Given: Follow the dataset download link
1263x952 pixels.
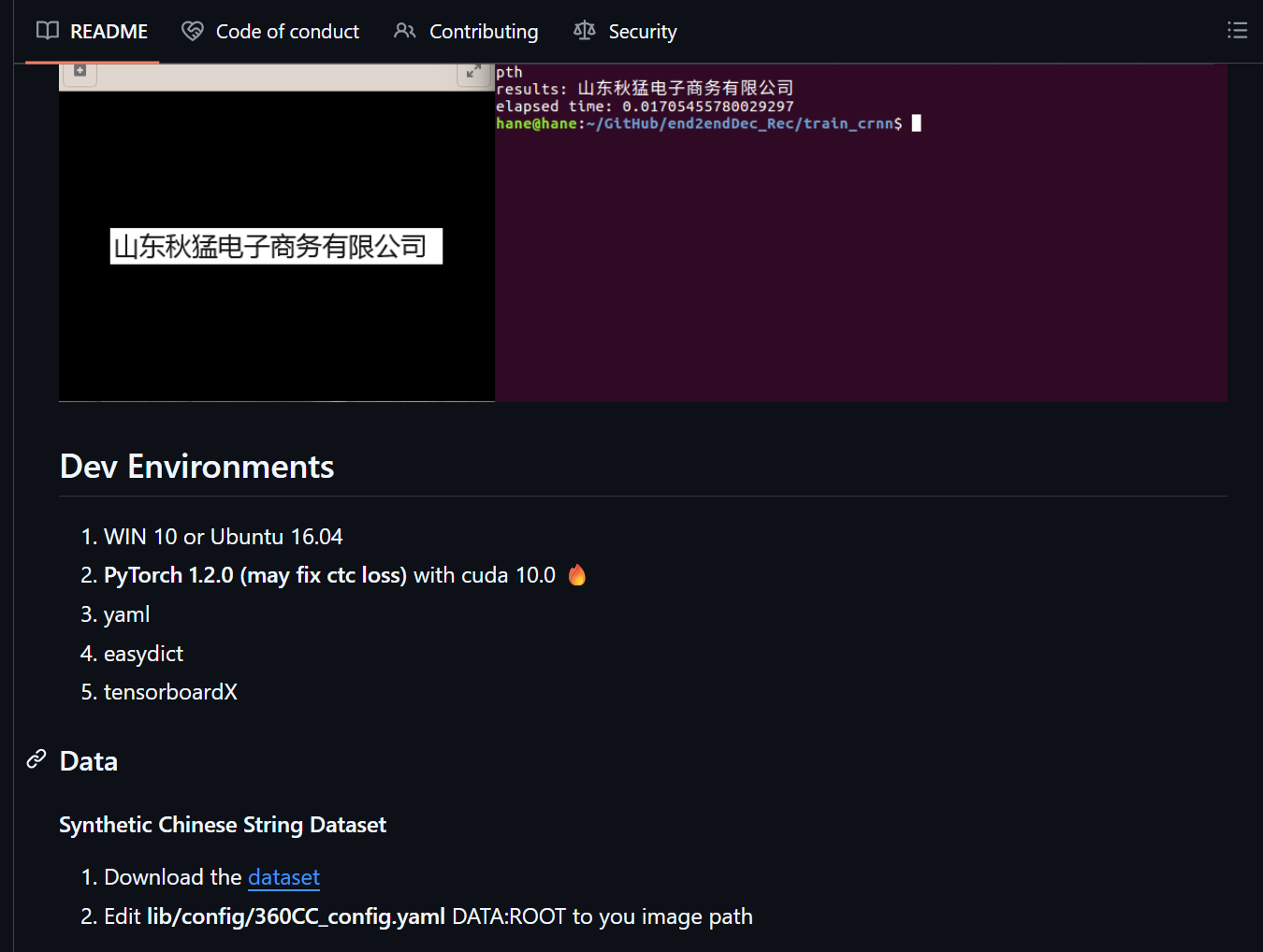Looking at the screenshot, I should click(283, 877).
